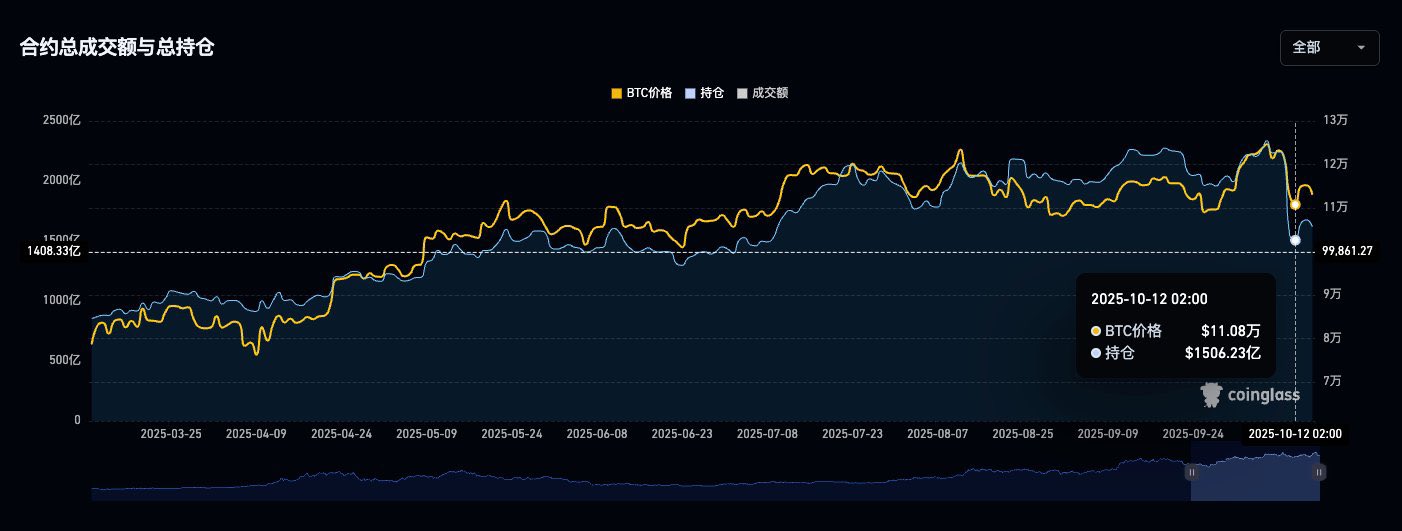Toggle the BTC价格 legend series
This screenshot has height=531, width=1402.
click(x=641, y=93)
